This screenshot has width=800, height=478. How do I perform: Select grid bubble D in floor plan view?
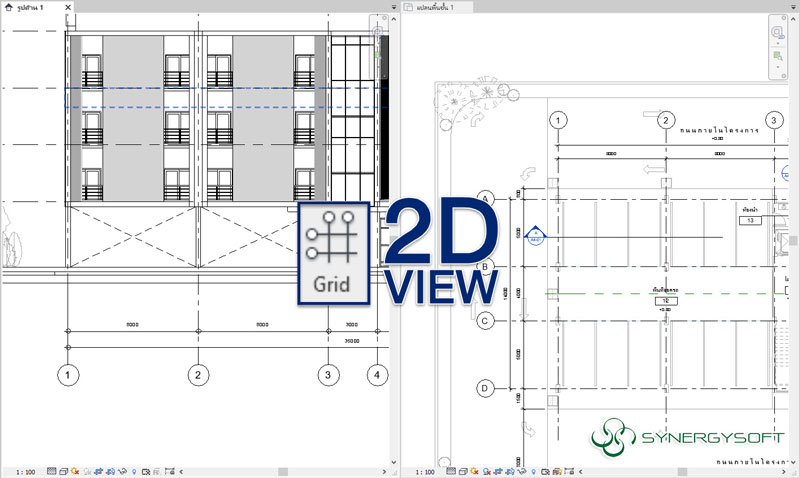(485, 389)
